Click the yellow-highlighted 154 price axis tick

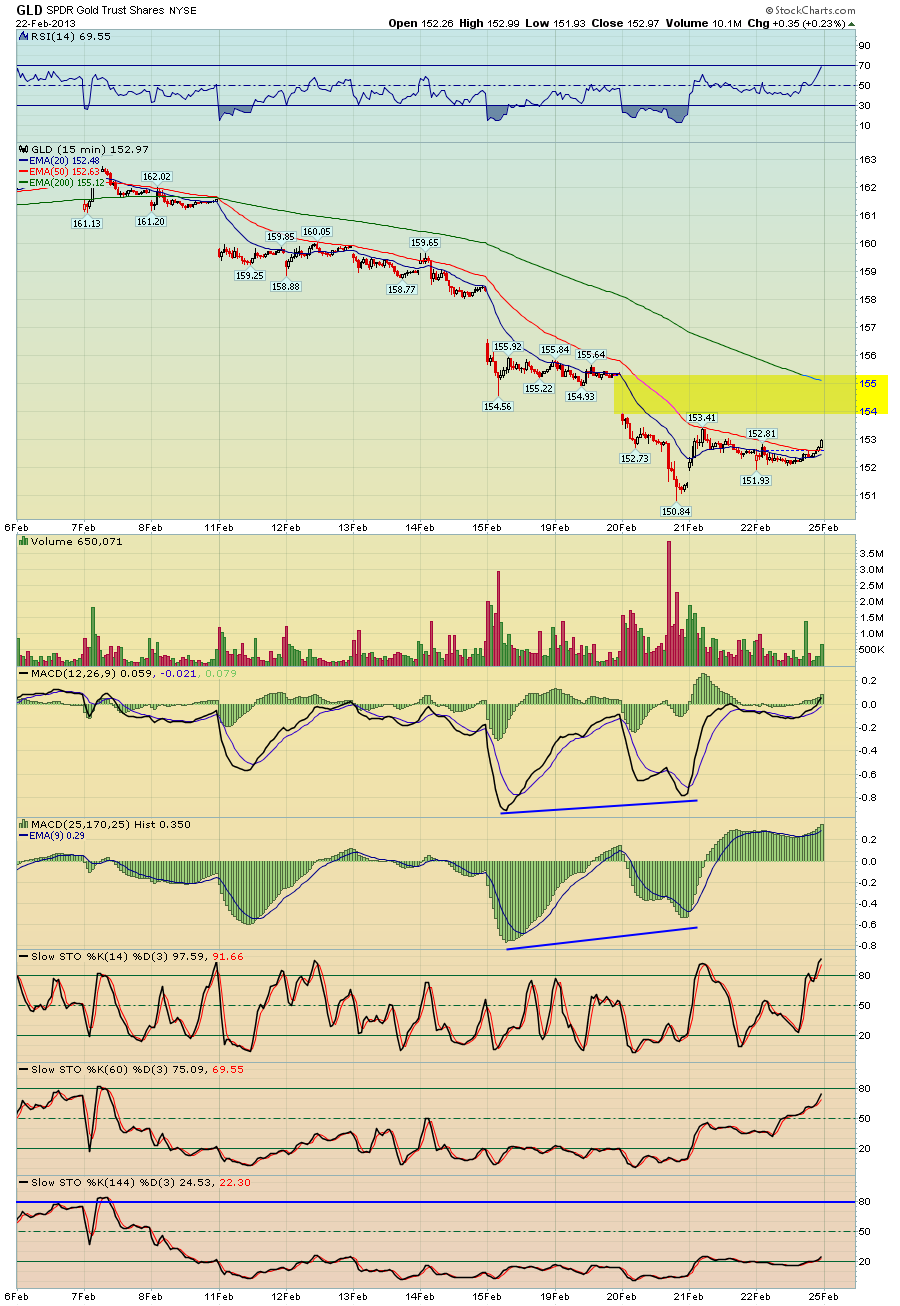coord(868,411)
